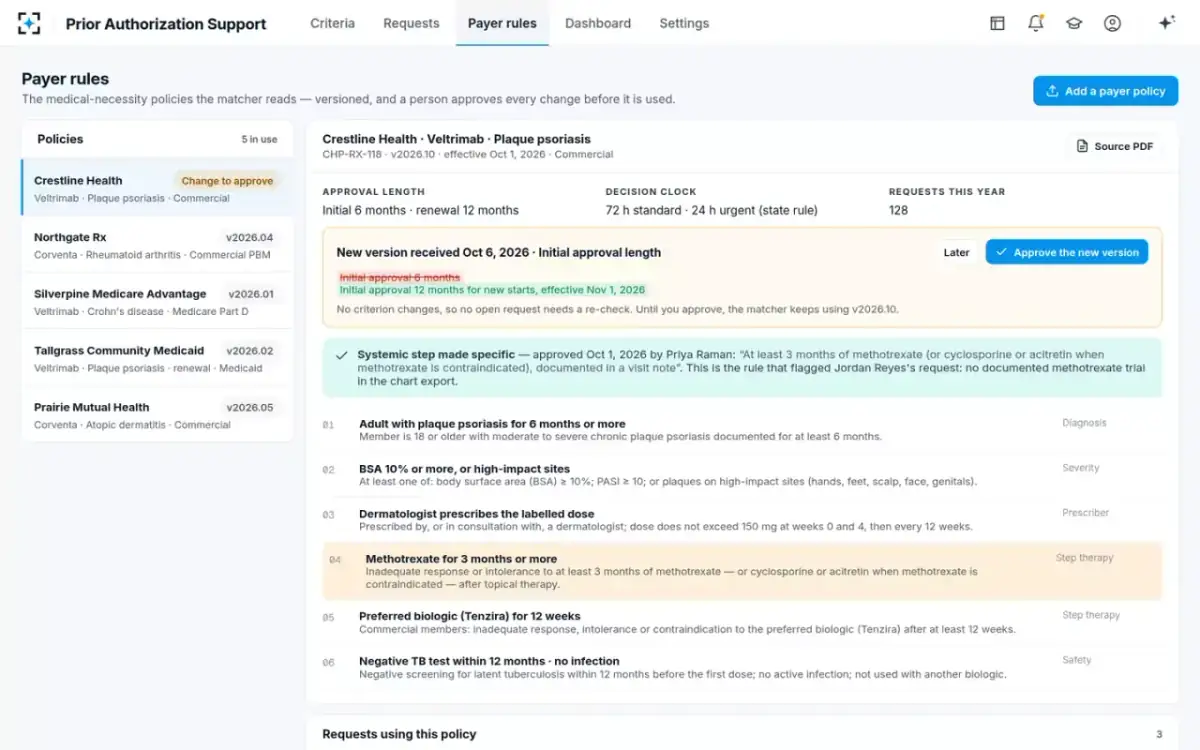
Task: Click the Crestline Health Veltrimab policy title
Action: coord(456,139)
